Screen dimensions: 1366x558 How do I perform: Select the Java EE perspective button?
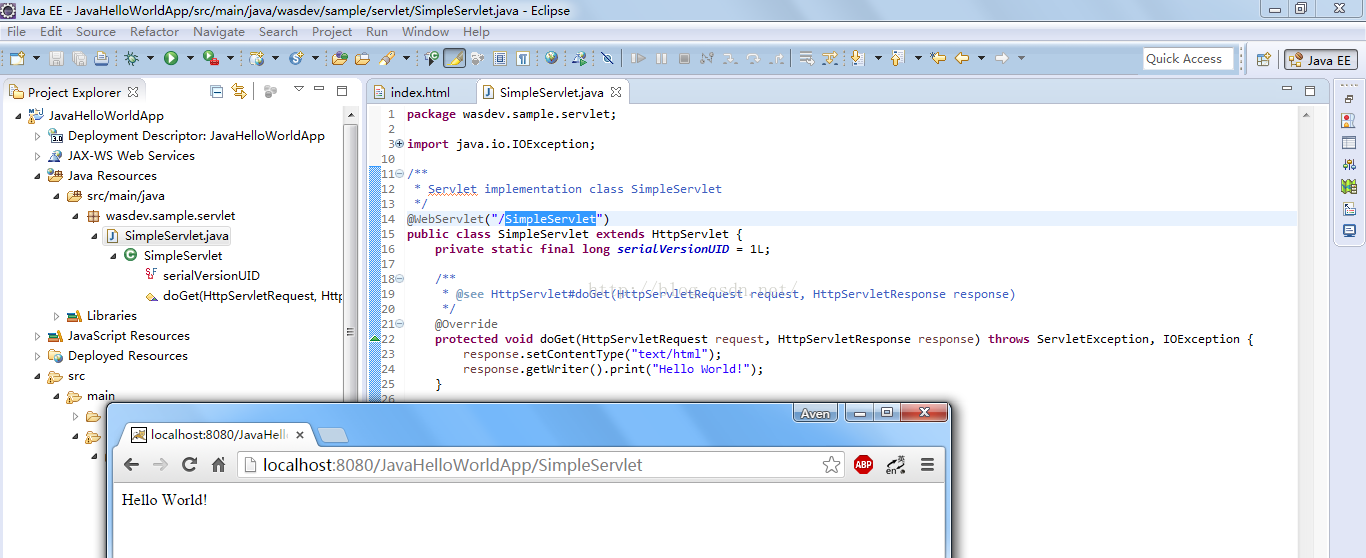(x=1321, y=59)
